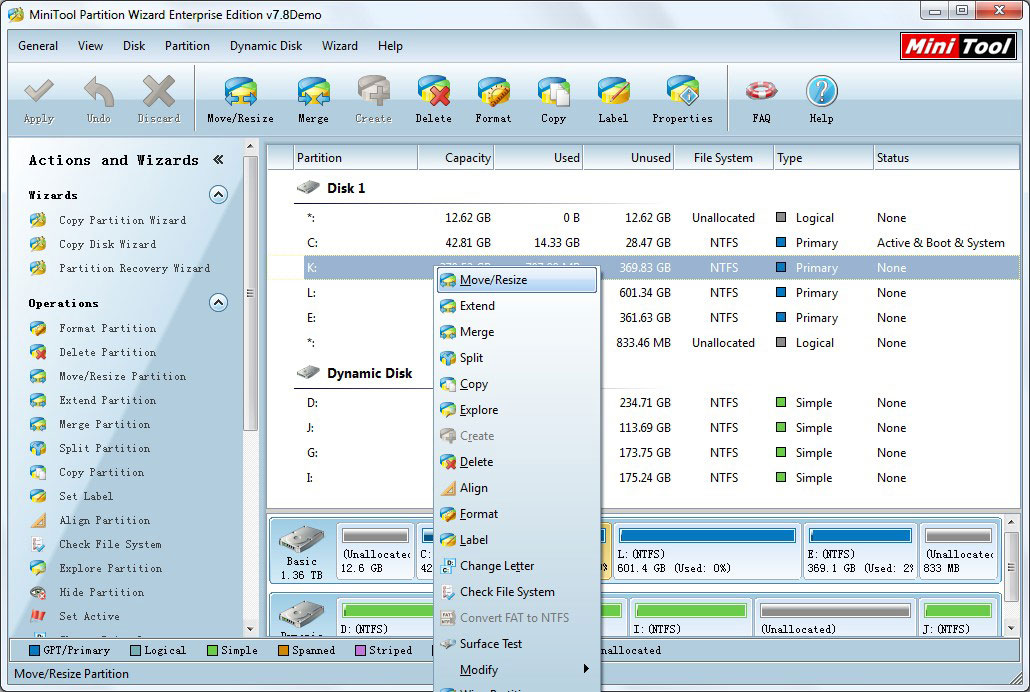Image resolution: width=1030 pixels, height=692 pixels.
Task: Click the Merge toolbar icon
Action: [x=313, y=100]
